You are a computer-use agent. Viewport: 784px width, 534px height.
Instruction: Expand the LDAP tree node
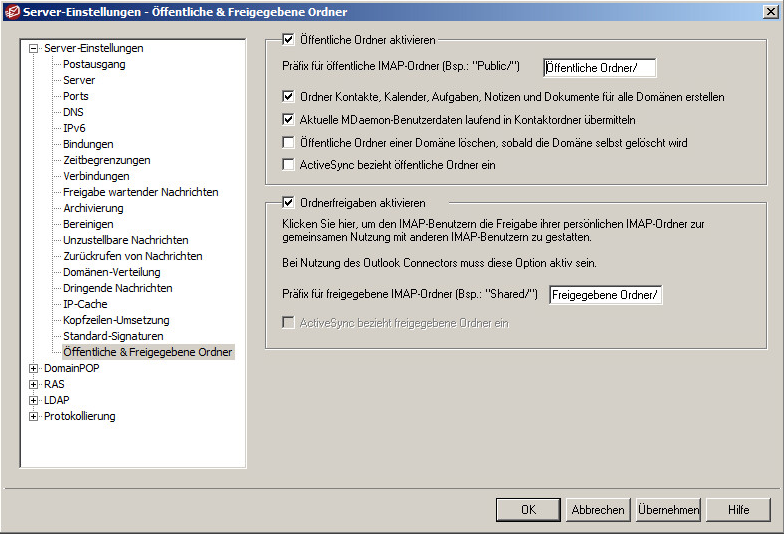click(x=34, y=400)
